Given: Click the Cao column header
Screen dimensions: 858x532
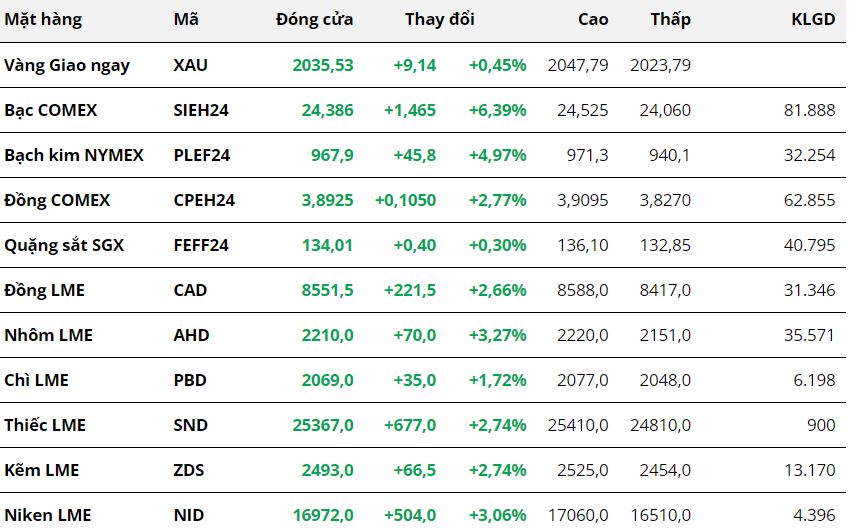Looking at the screenshot, I should tap(592, 19).
